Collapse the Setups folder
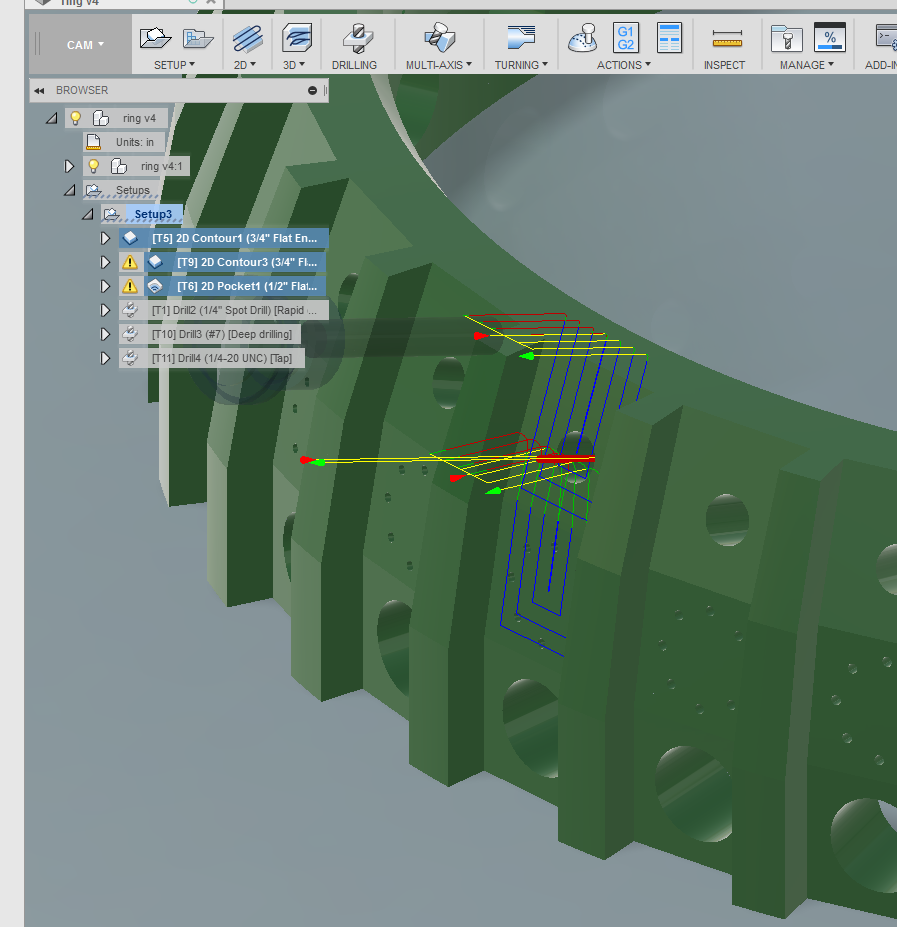Image resolution: width=897 pixels, height=927 pixels. (x=69, y=190)
